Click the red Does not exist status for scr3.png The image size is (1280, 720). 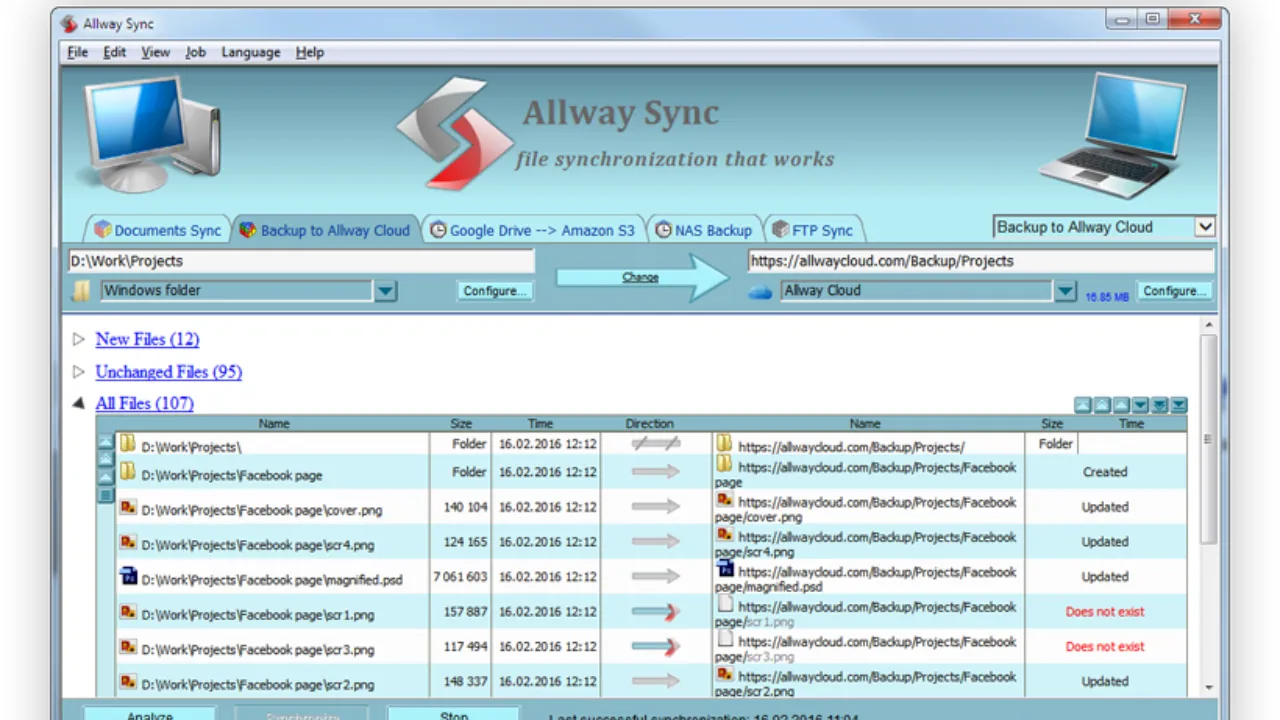click(x=1105, y=647)
